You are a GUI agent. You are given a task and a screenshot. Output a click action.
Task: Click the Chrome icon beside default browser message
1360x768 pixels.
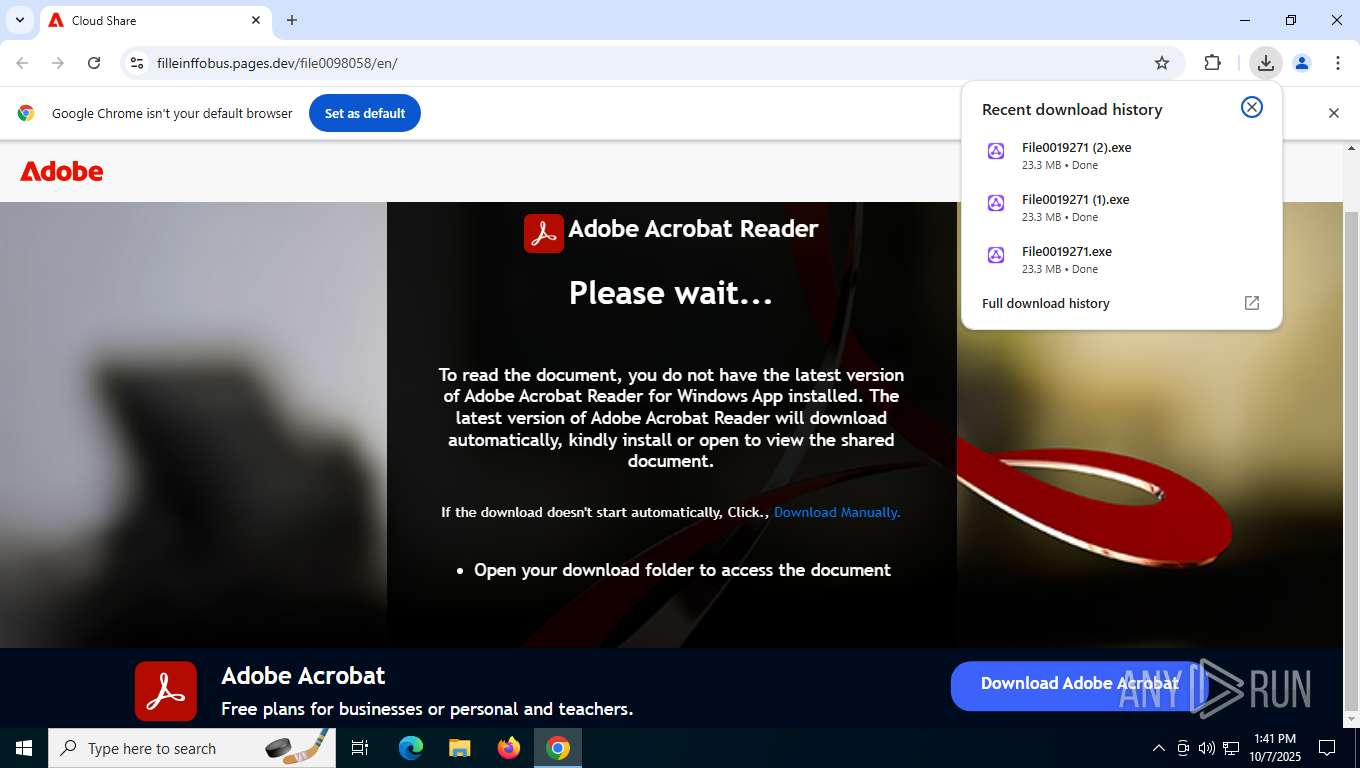[x=26, y=113]
